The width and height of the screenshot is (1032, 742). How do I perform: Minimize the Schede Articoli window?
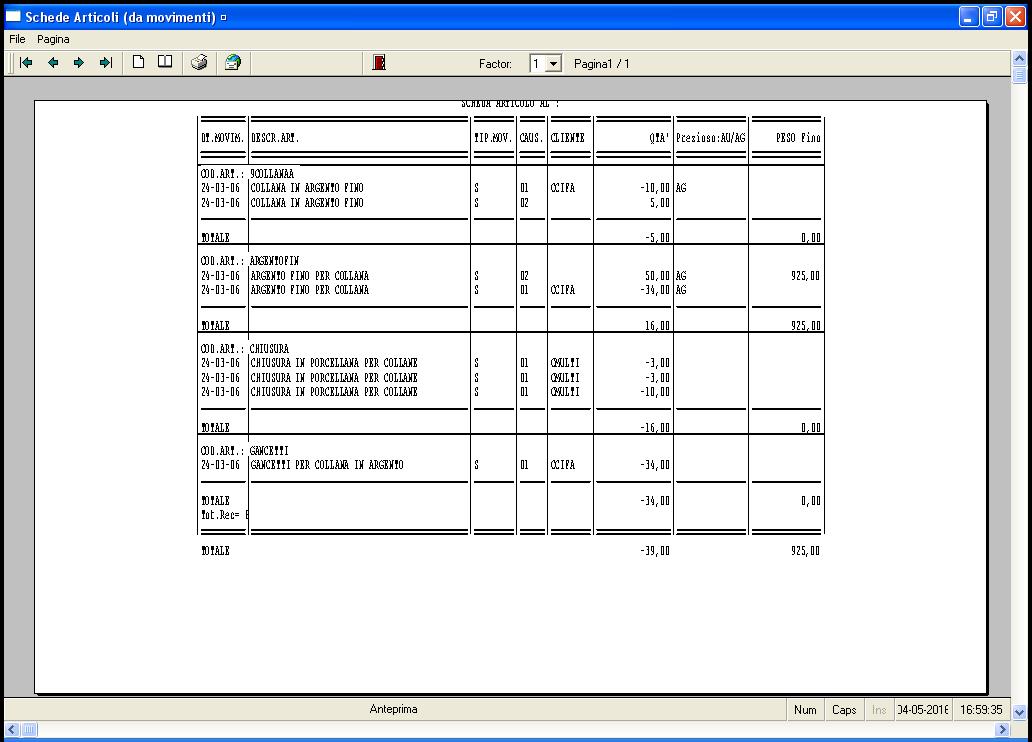coord(968,17)
